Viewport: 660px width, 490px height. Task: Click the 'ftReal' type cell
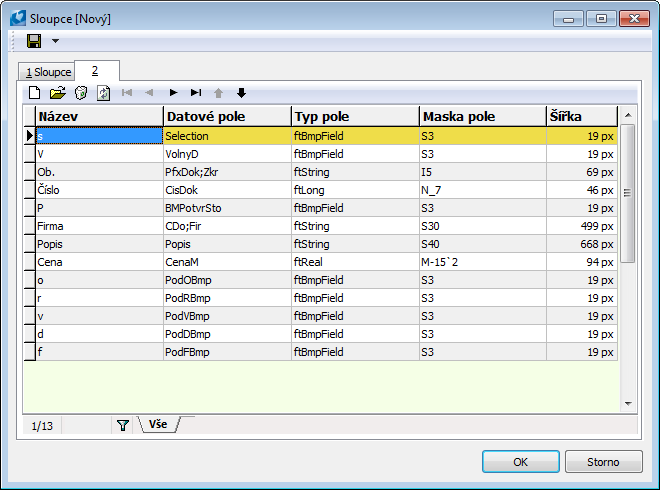[x=355, y=262]
